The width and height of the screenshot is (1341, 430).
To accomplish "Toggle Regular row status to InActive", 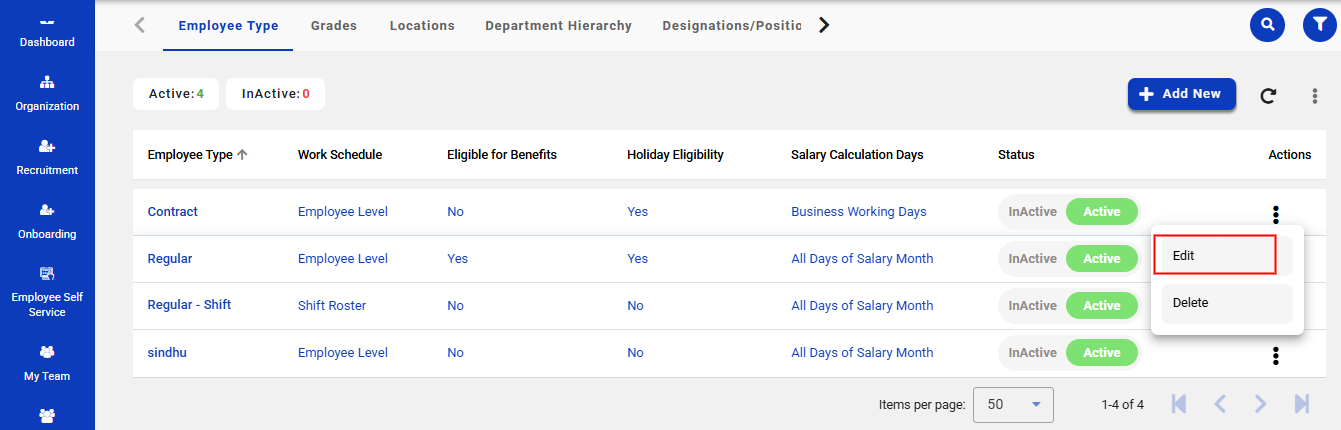I will click(1032, 259).
